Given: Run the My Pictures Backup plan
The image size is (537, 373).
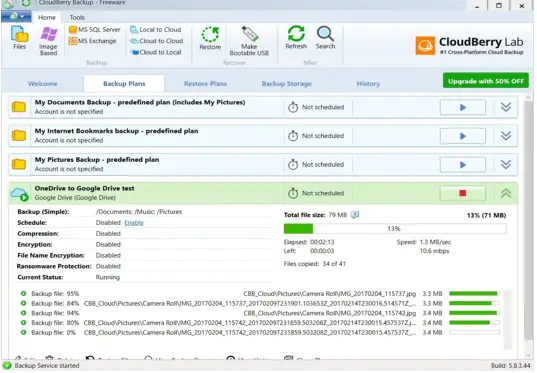Looking at the screenshot, I should pos(462,165).
